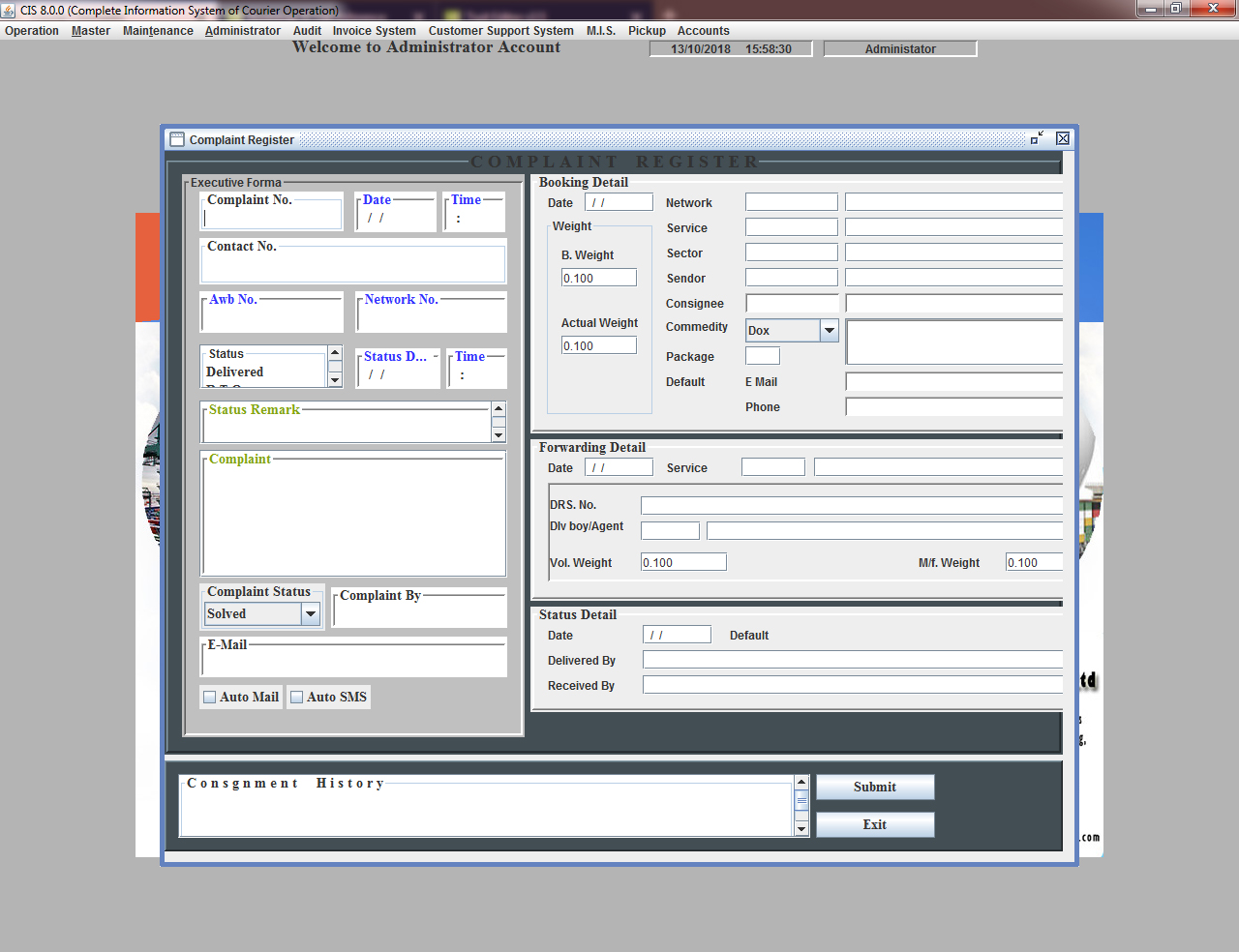Click the Sendor code field
Viewport: 1239px width, 952px height.
(792, 278)
